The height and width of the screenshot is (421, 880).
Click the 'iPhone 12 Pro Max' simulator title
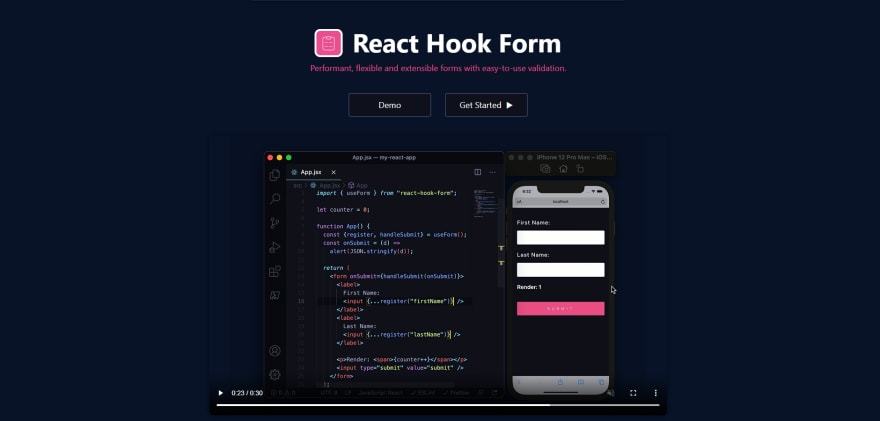click(x=575, y=157)
